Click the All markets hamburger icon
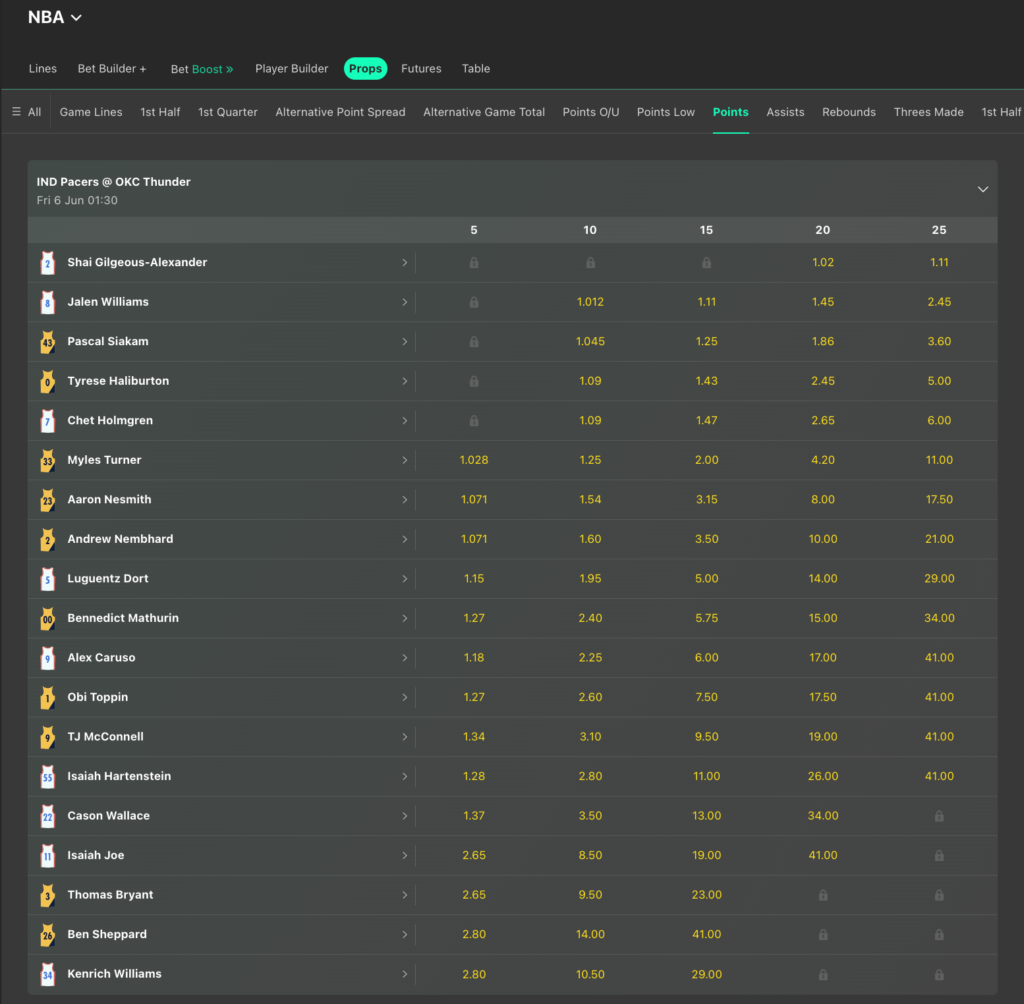This screenshot has height=1004, width=1024. [x=16, y=112]
